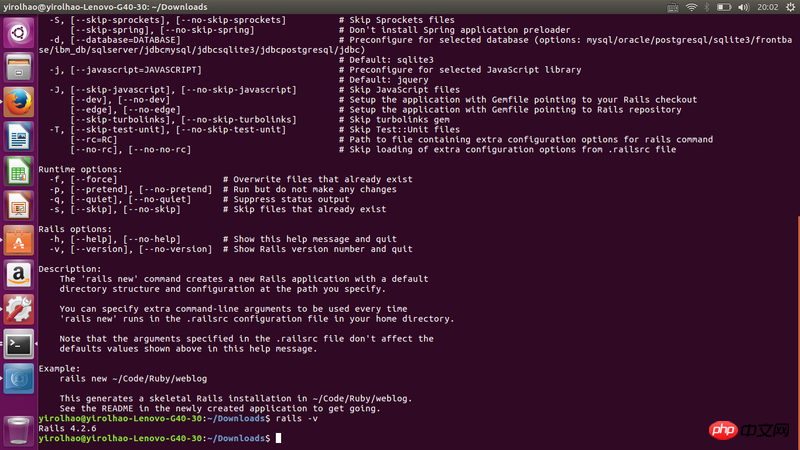Open Ubuntu Software Center icon
The width and height of the screenshot is (800, 450).
[19, 240]
